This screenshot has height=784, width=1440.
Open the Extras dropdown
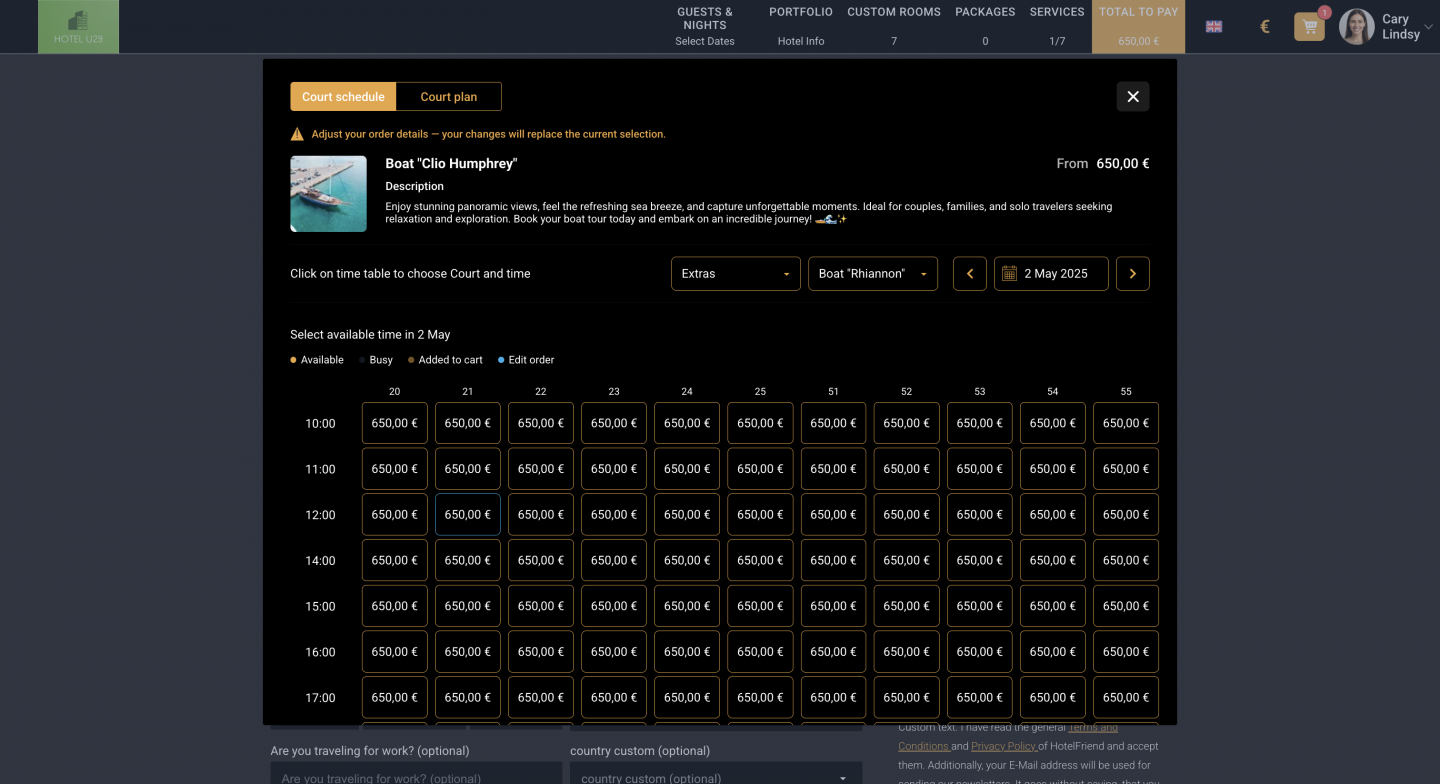tap(735, 274)
